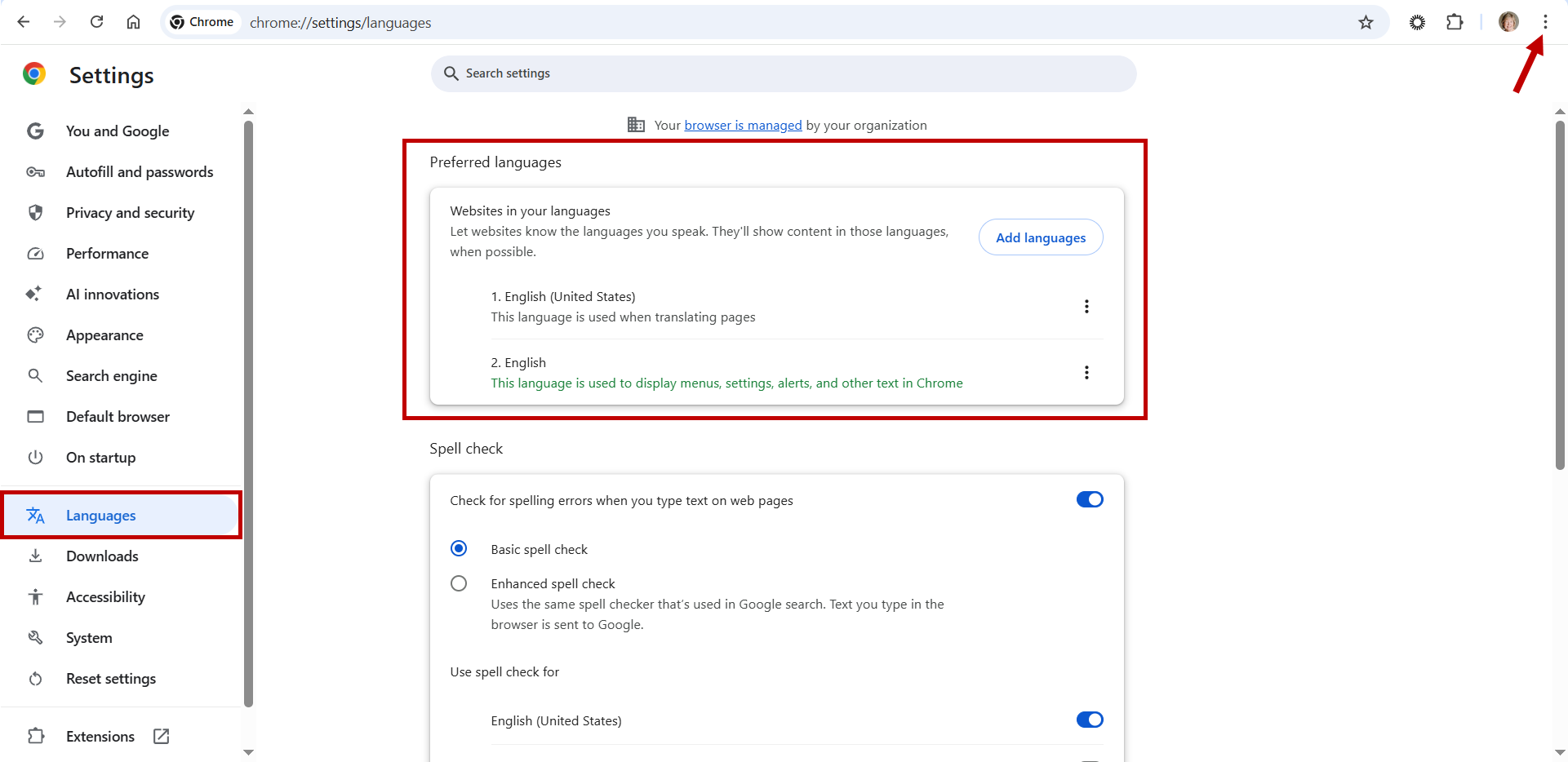Open the Extensions puzzle-piece icon
This screenshot has height=762, width=1568.
(1455, 22)
